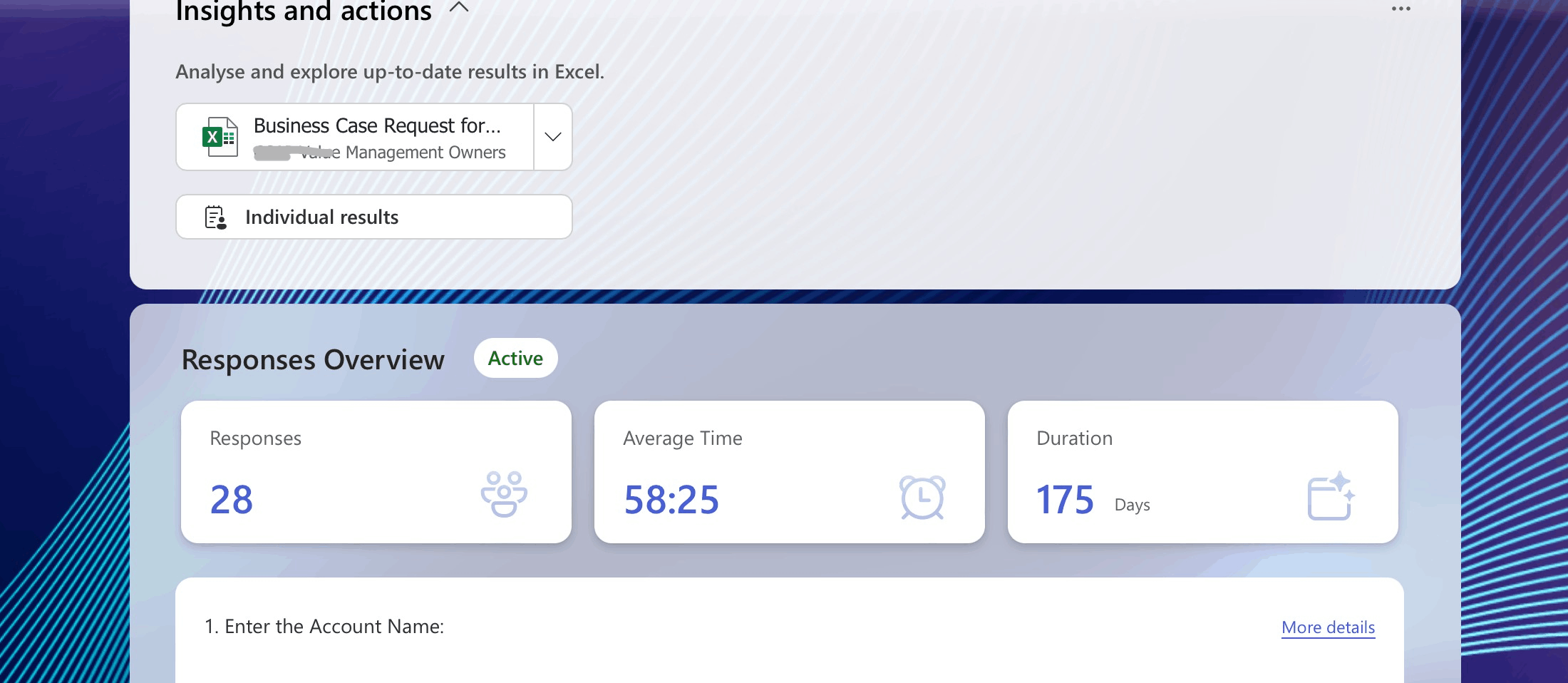Click question 1 Enter the Account Name
Viewport: 1568px width, 683px height.
pos(324,626)
